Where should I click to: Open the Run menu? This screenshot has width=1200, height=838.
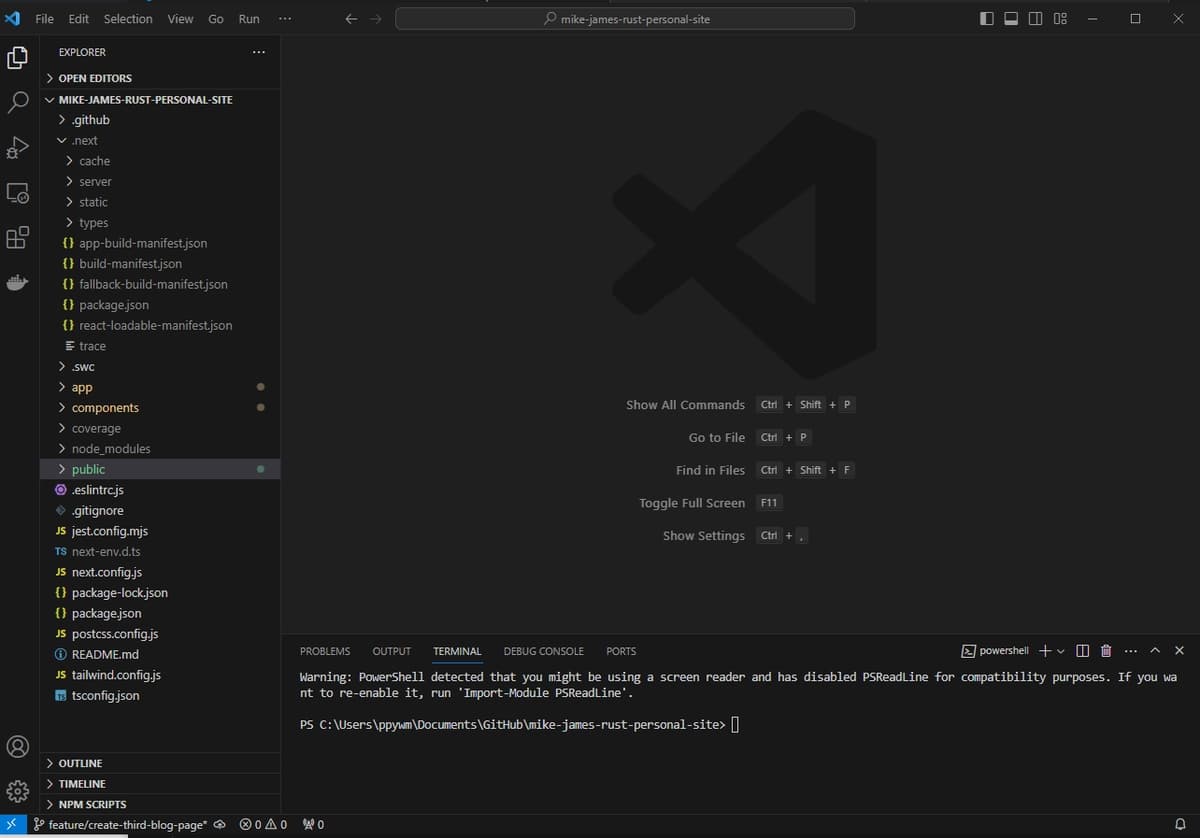click(249, 19)
